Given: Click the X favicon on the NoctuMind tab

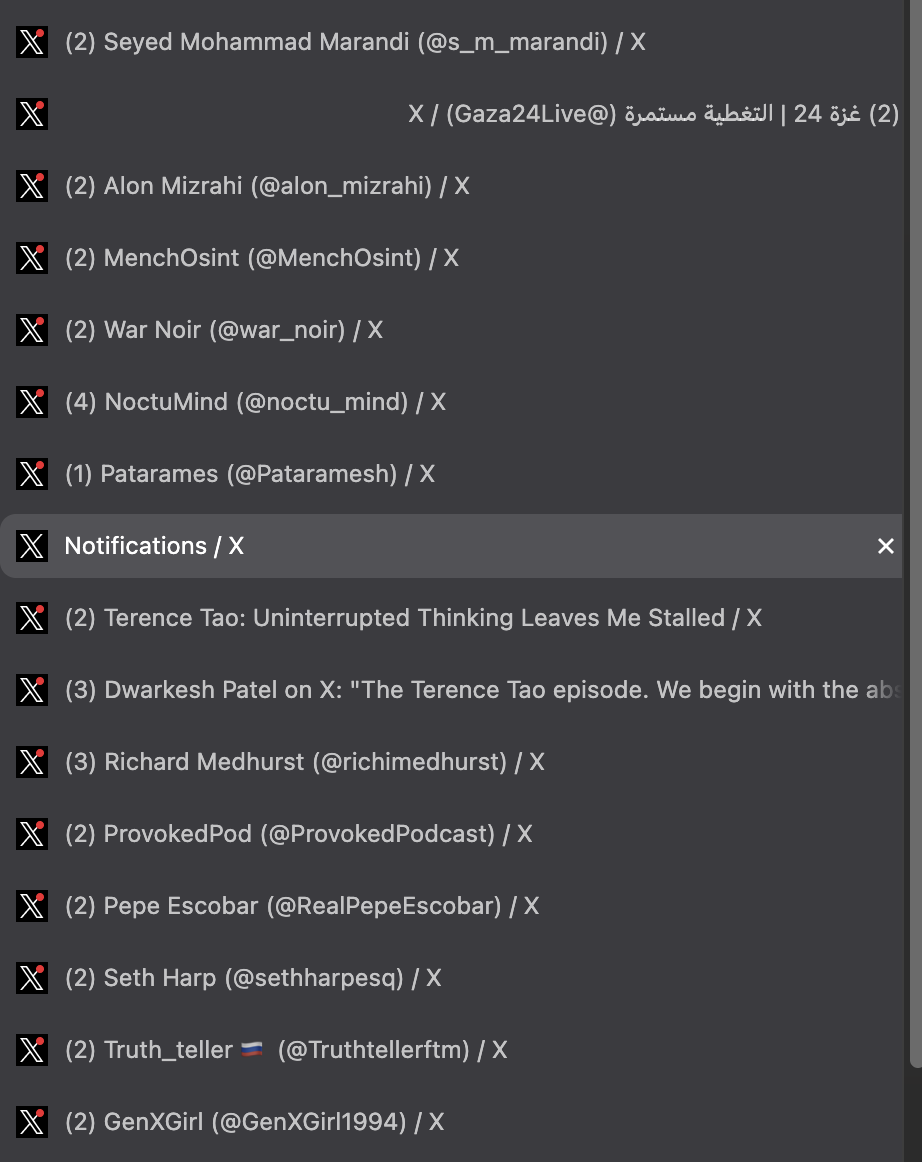Looking at the screenshot, I should (32, 402).
